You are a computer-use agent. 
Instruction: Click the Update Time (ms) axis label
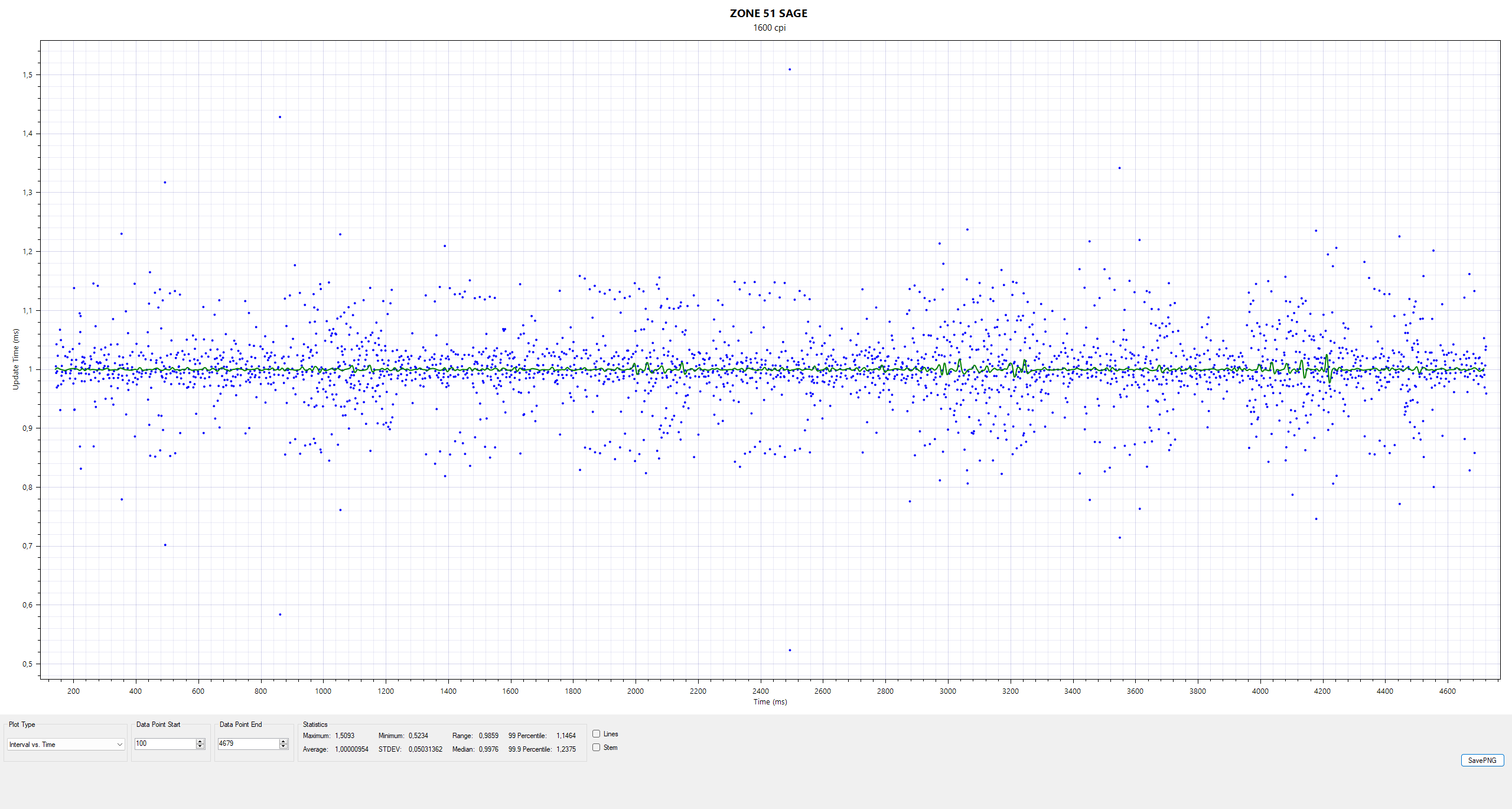pyautogui.click(x=16, y=359)
